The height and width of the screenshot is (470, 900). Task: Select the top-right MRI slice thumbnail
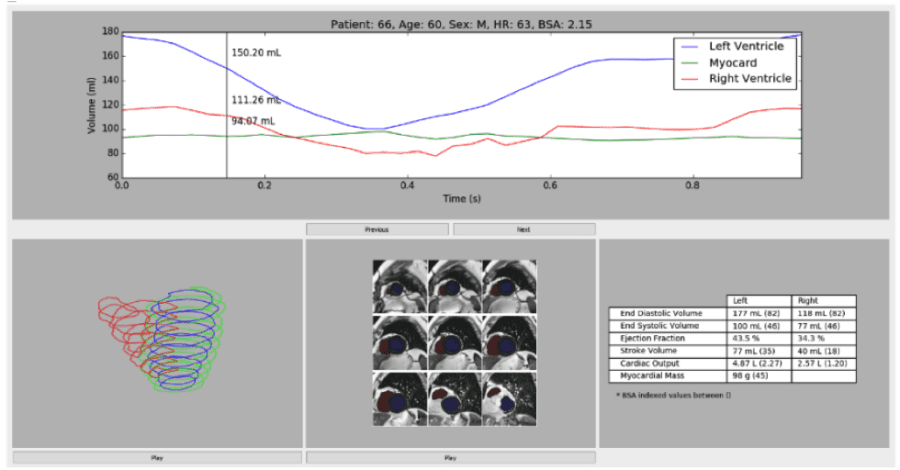pos(510,286)
